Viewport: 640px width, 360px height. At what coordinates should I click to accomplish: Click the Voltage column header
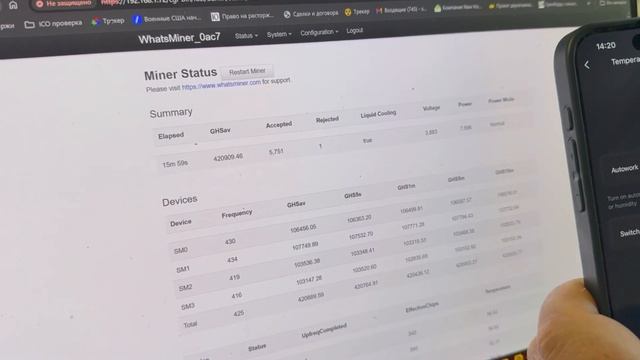[431, 108]
